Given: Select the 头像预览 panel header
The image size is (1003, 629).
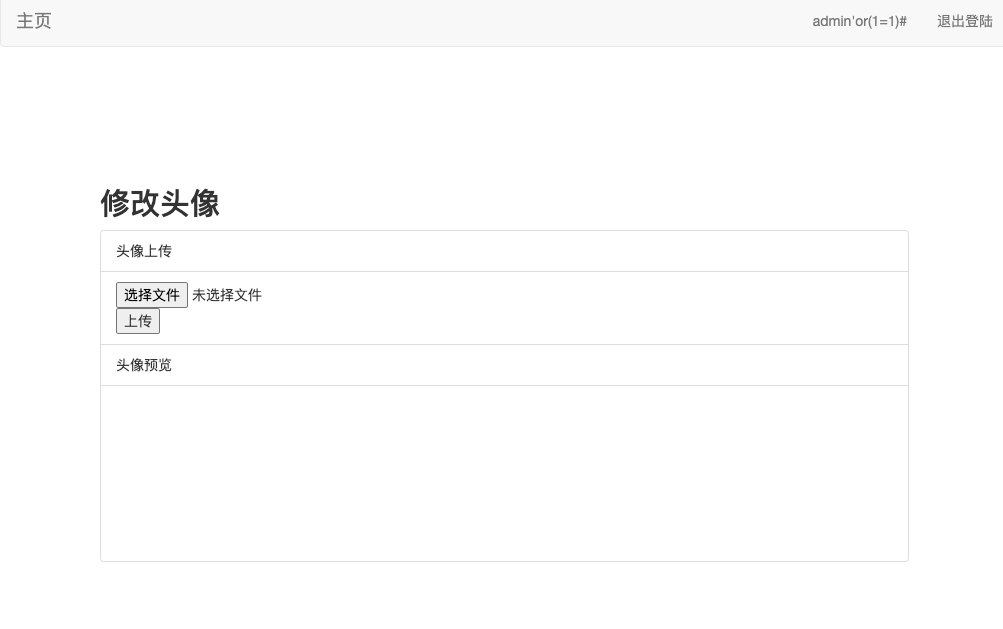Looking at the screenshot, I should pos(144,365).
